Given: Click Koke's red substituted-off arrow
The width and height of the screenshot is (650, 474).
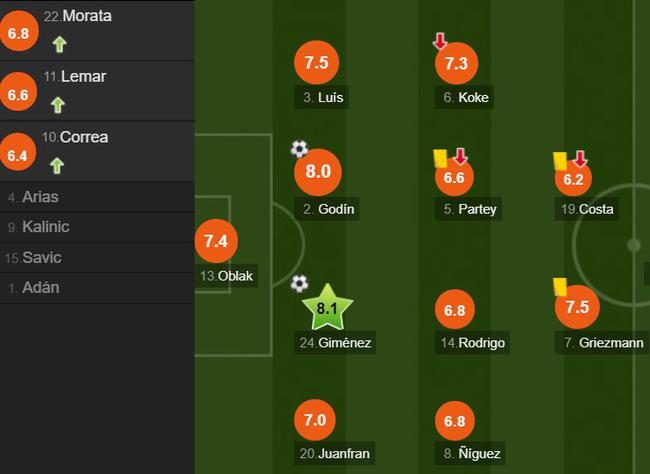Looking at the screenshot, I should pyautogui.click(x=440, y=41).
